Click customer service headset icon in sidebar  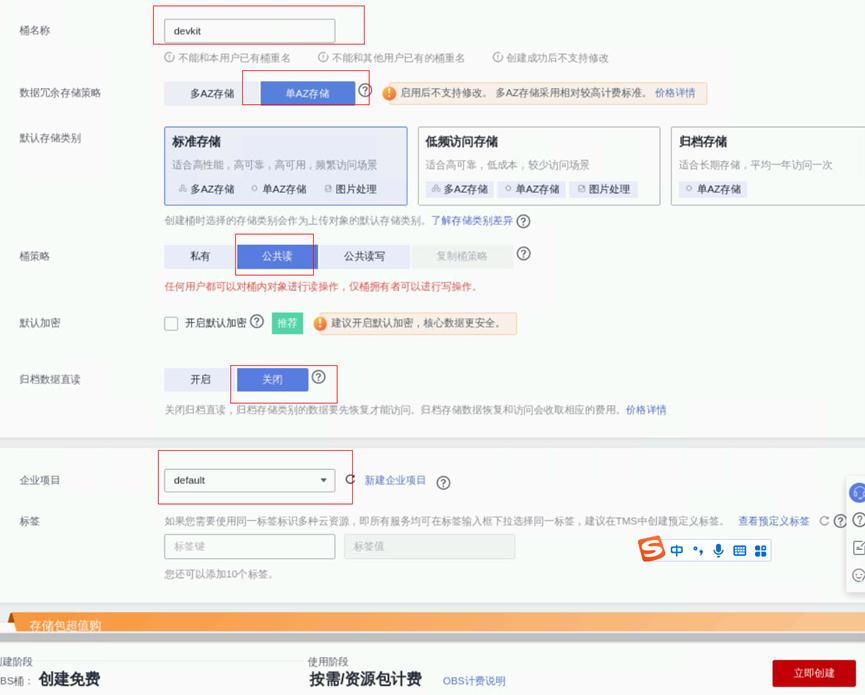point(857,492)
